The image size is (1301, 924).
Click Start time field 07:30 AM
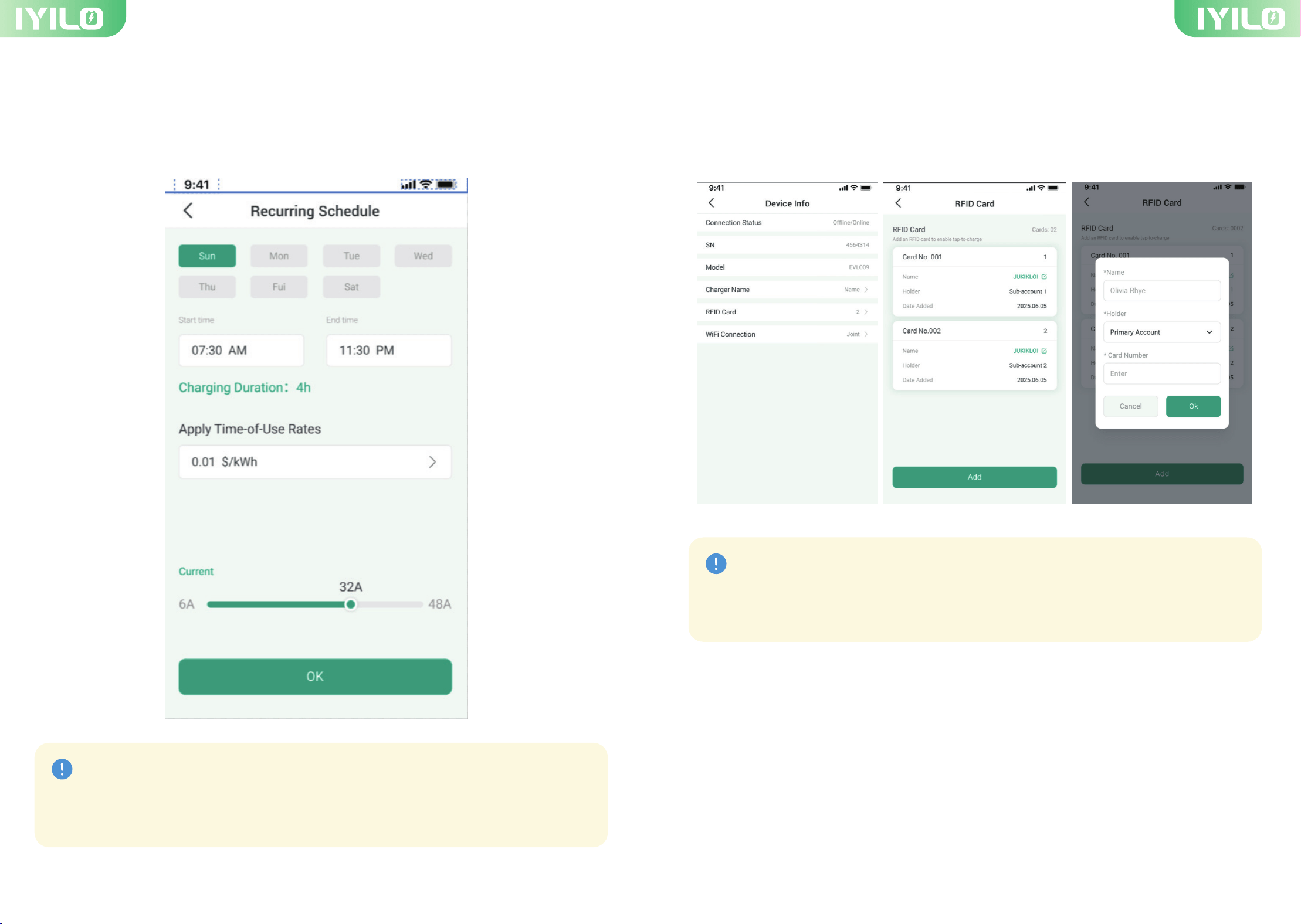pyautogui.click(x=241, y=350)
